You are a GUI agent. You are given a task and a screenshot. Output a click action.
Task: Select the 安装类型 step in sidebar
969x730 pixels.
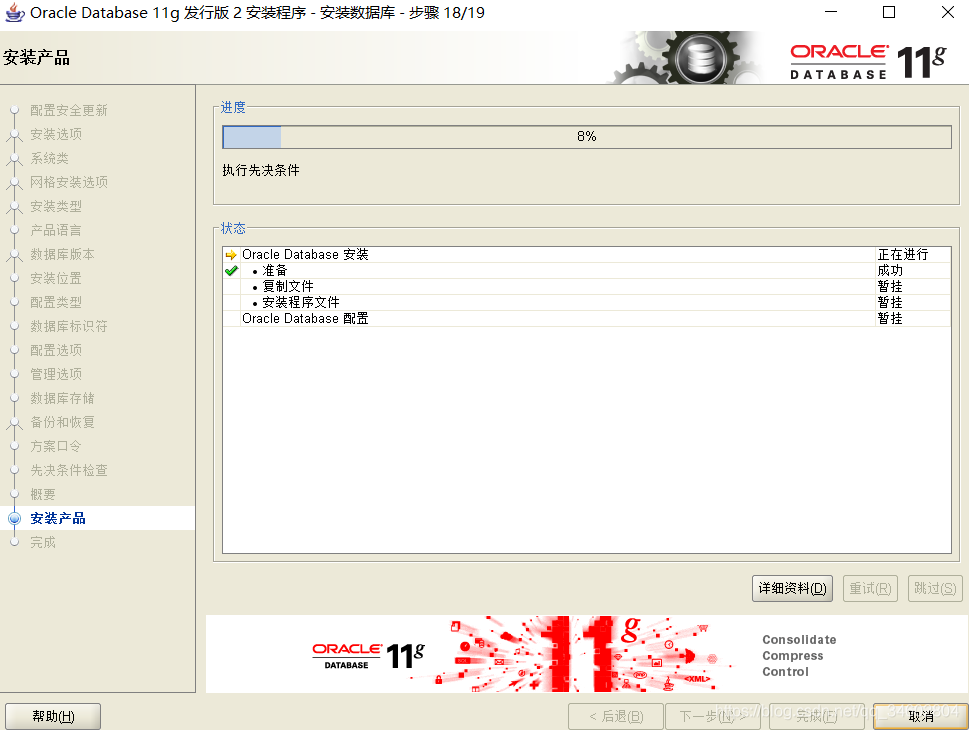(56, 206)
